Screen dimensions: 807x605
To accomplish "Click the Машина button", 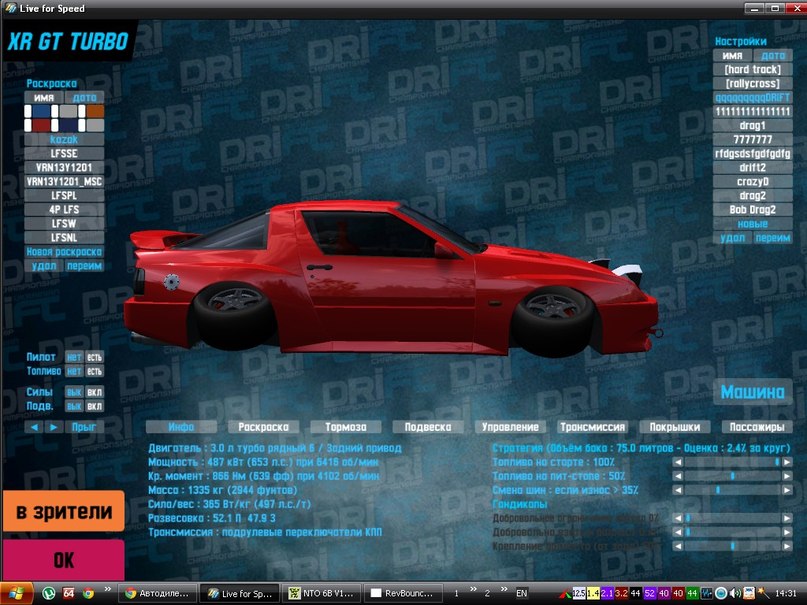I will (x=752, y=392).
